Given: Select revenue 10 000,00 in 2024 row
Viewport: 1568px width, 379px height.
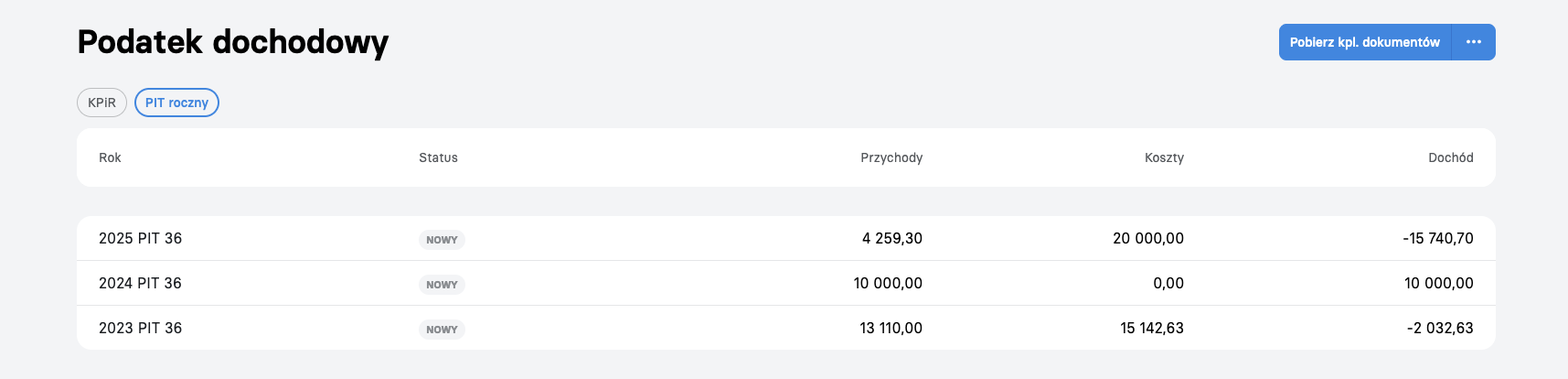Looking at the screenshot, I should (888, 283).
